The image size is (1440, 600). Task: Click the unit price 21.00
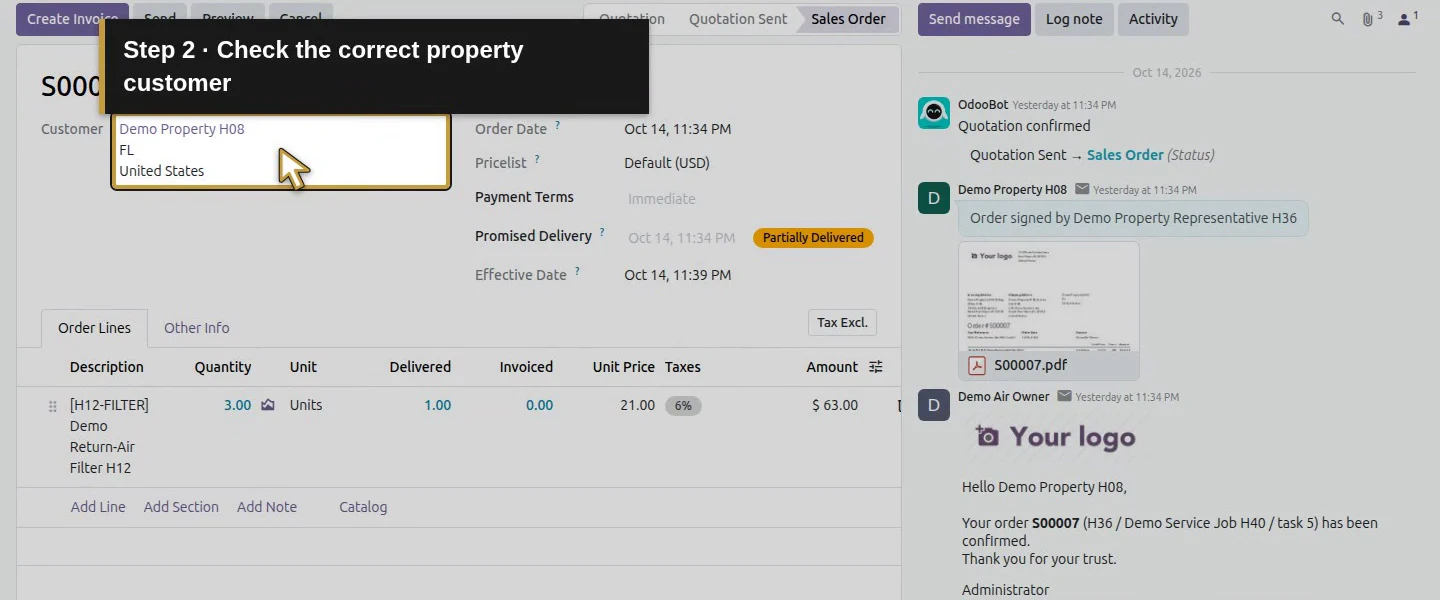coord(637,405)
